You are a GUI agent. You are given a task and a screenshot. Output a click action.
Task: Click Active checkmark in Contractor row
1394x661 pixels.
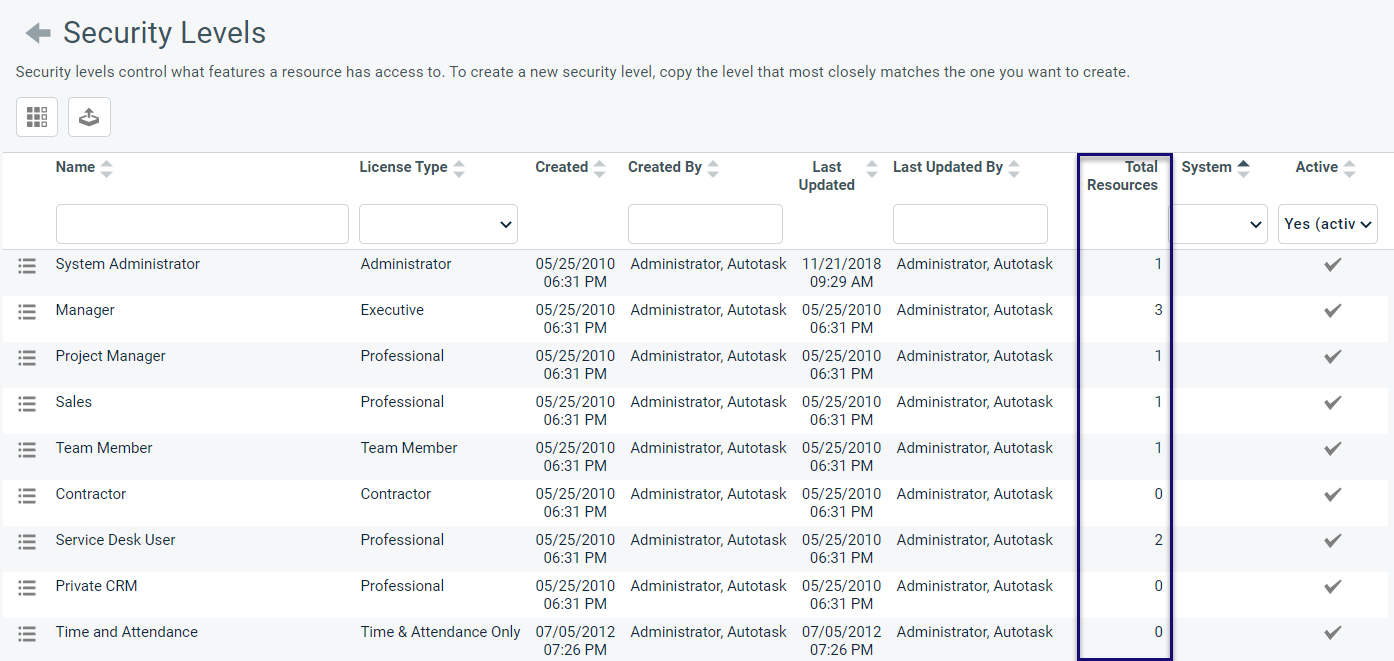click(x=1332, y=495)
